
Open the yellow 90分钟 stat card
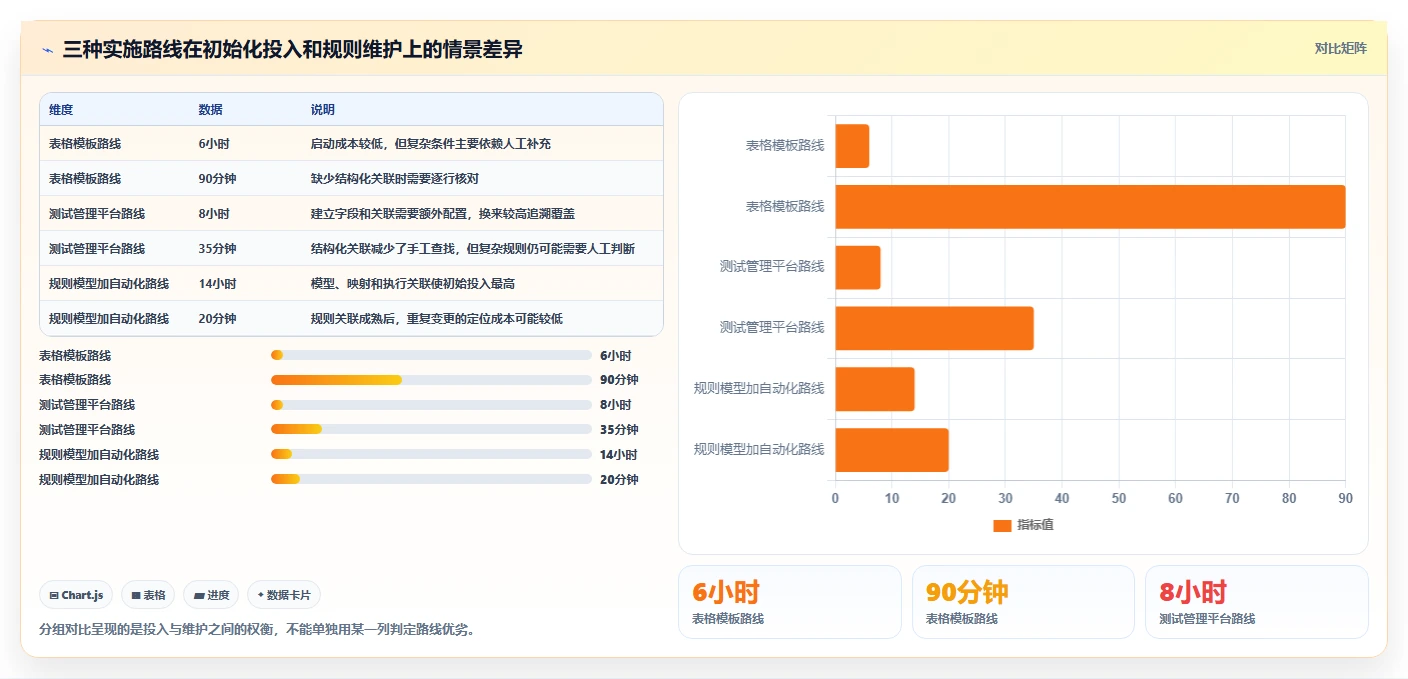(x=1023, y=602)
